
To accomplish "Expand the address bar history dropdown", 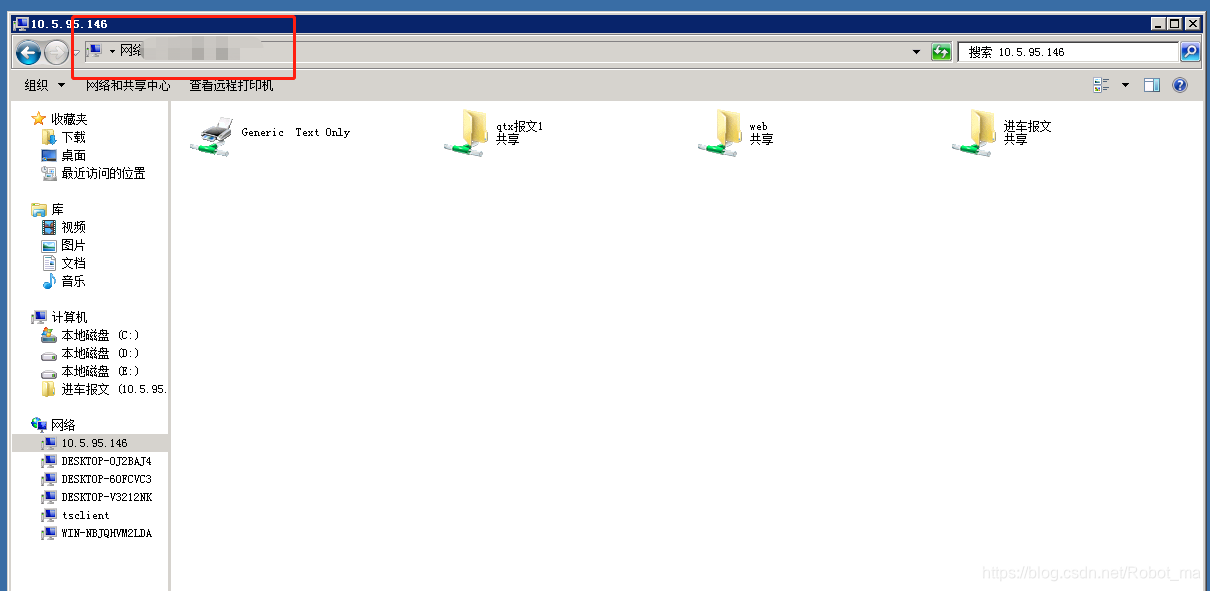I will pos(916,52).
